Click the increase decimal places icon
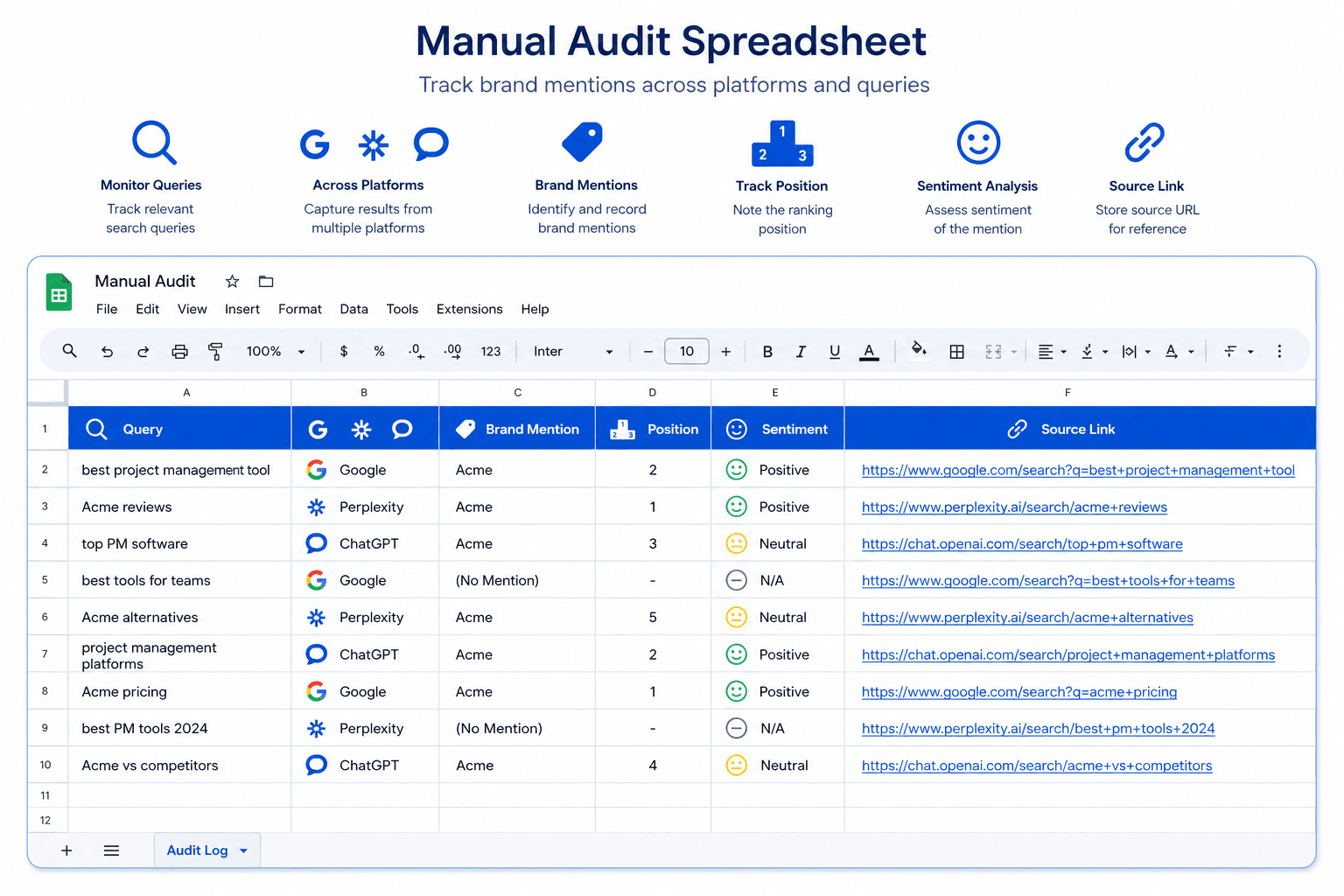Screen dimensions: 1344x896 point(452,352)
